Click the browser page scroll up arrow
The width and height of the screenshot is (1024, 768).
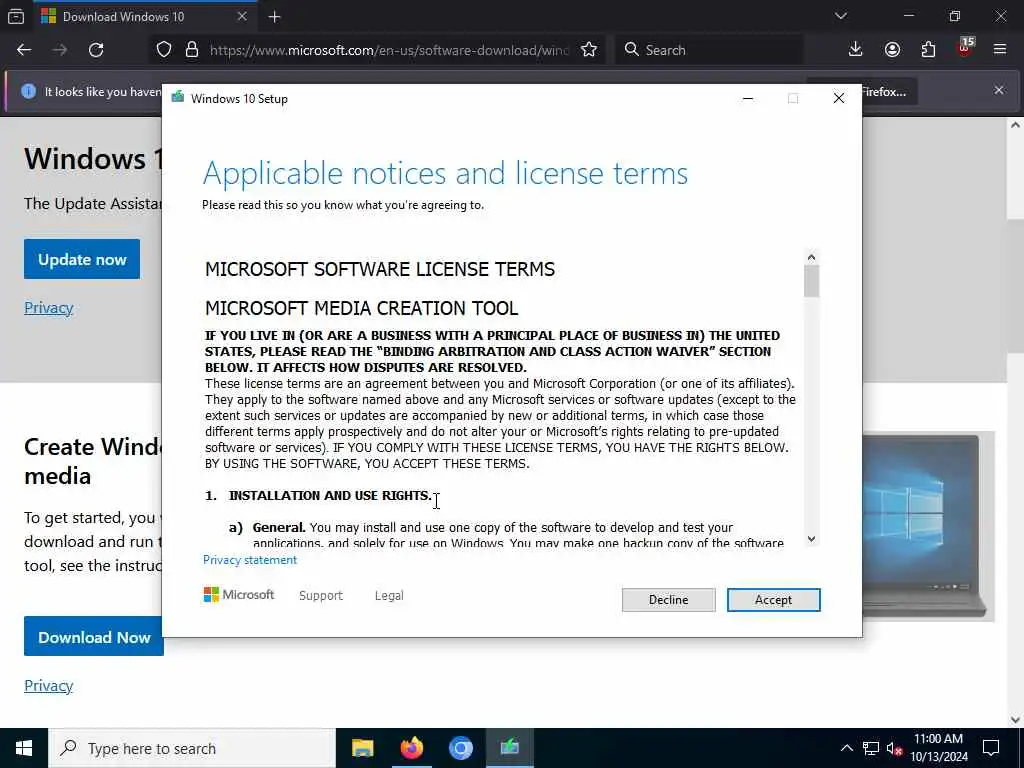[x=1016, y=125]
